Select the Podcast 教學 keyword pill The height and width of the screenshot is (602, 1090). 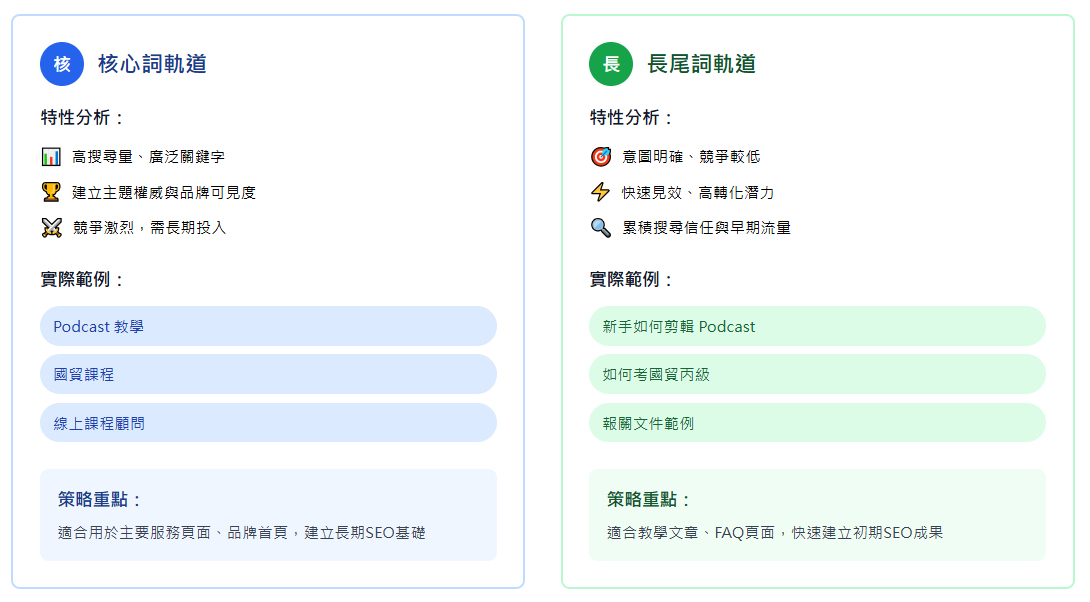tap(268, 326)
